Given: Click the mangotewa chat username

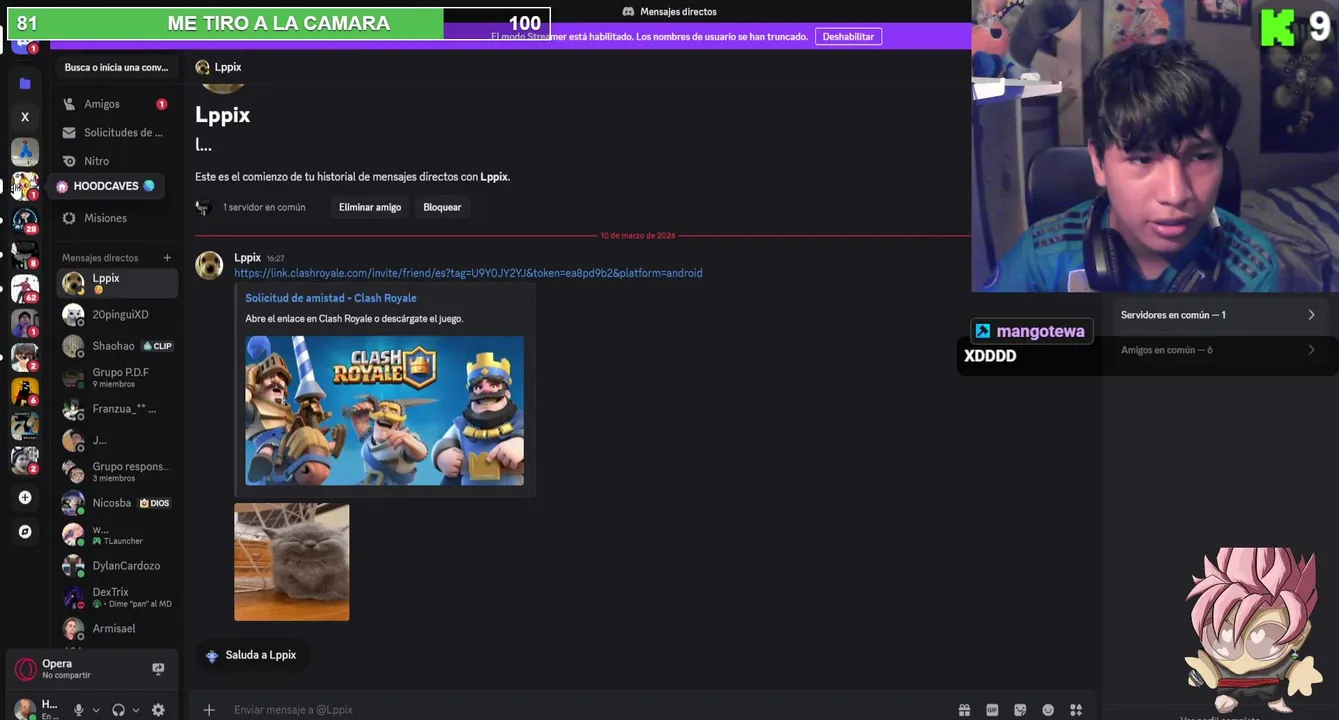Looking at the screenshot, I should tap(1040, 331).
